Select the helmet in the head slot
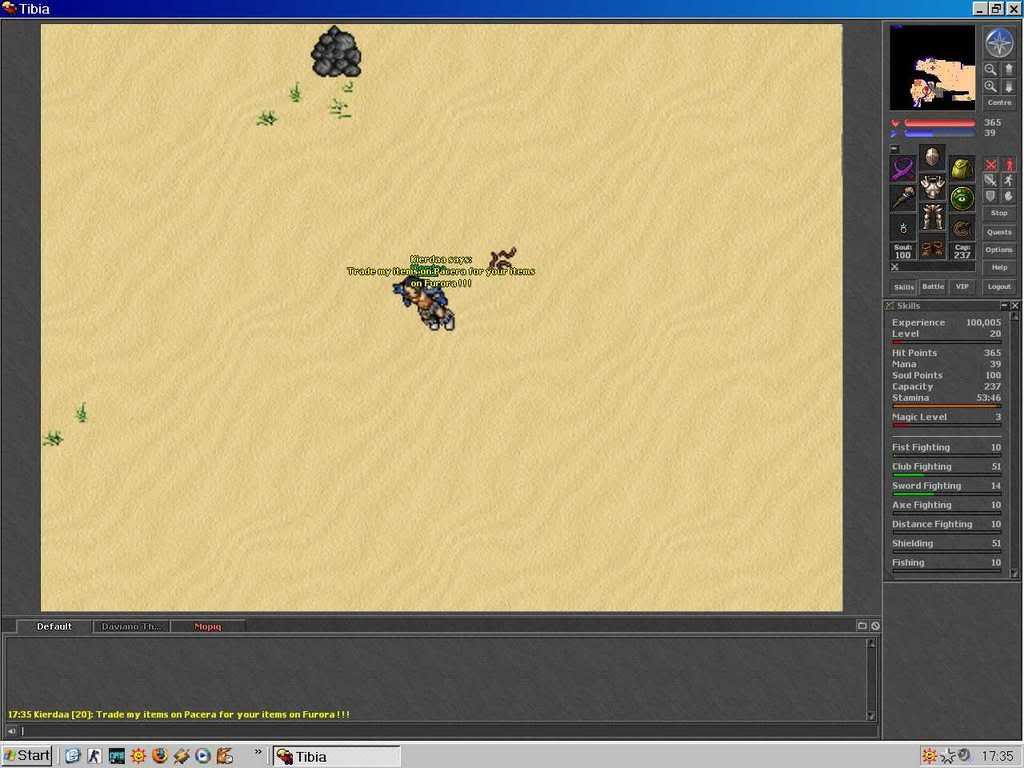 click(x=932, y=158)
